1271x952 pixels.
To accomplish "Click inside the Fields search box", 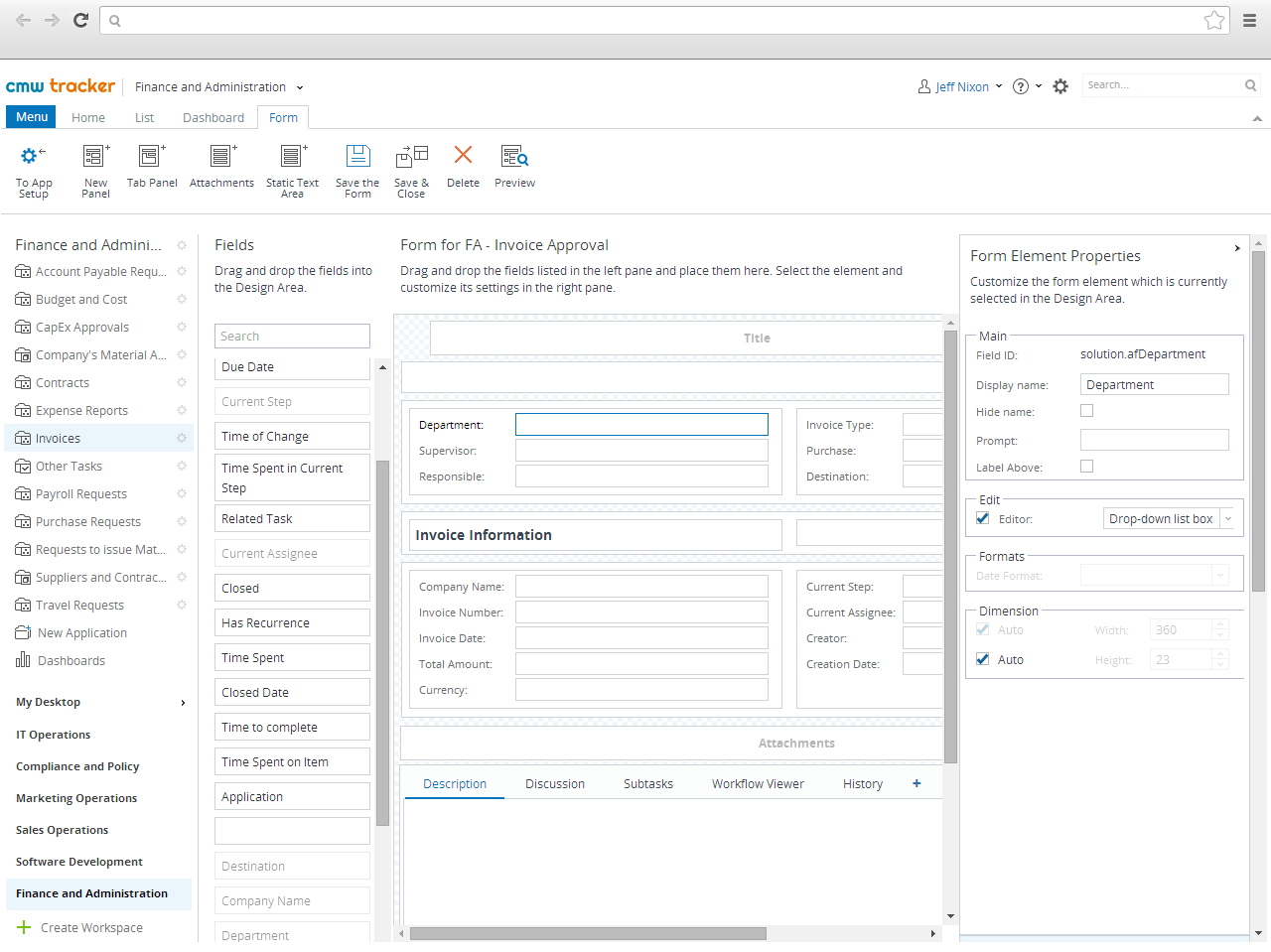I will 292,336.
